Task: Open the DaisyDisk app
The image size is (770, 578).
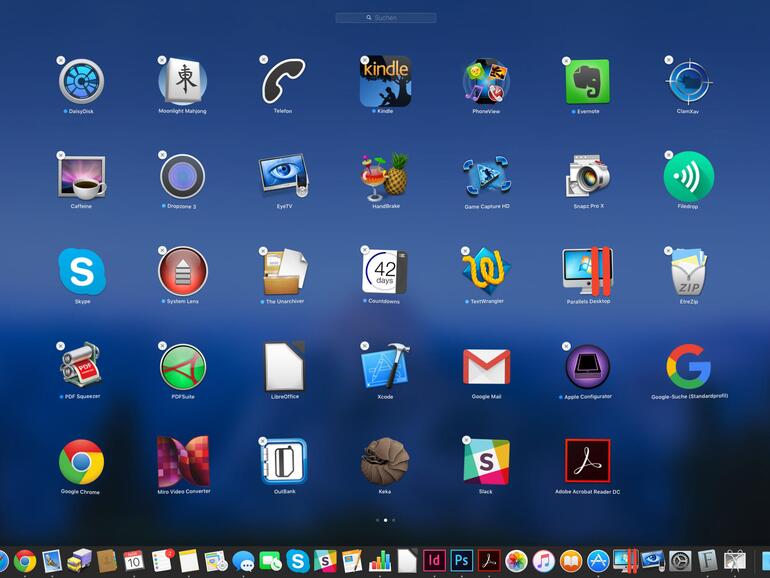Action: coord(81,81)
